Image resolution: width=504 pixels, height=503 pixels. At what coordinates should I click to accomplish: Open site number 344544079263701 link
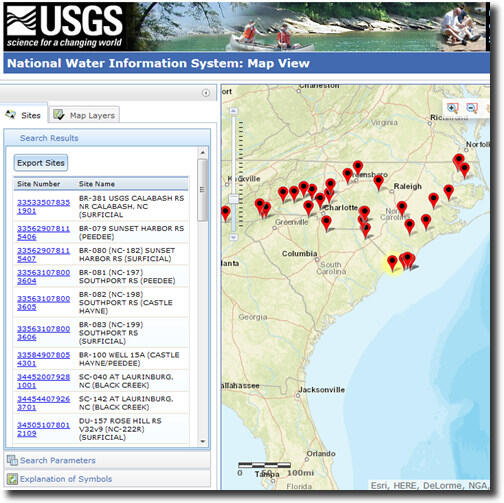(43, 403)
